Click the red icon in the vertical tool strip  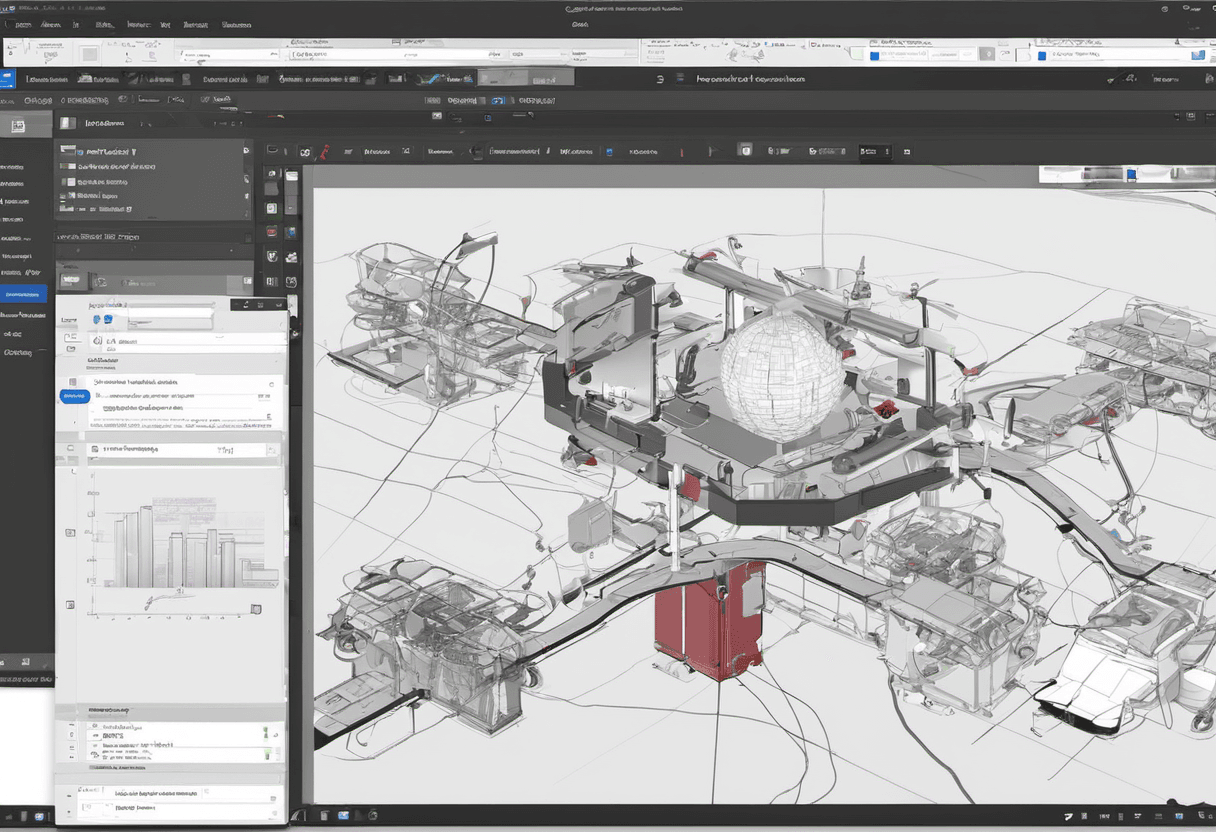(271, 232)
